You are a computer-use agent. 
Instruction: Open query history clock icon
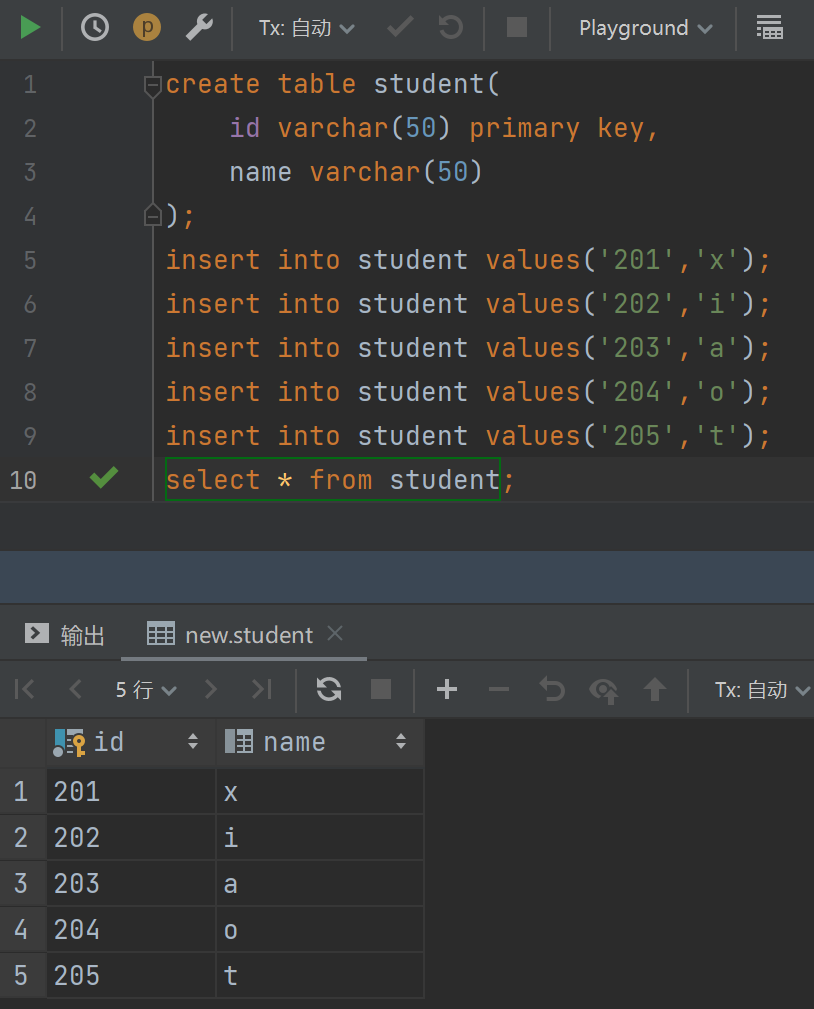tap(95, 28)
